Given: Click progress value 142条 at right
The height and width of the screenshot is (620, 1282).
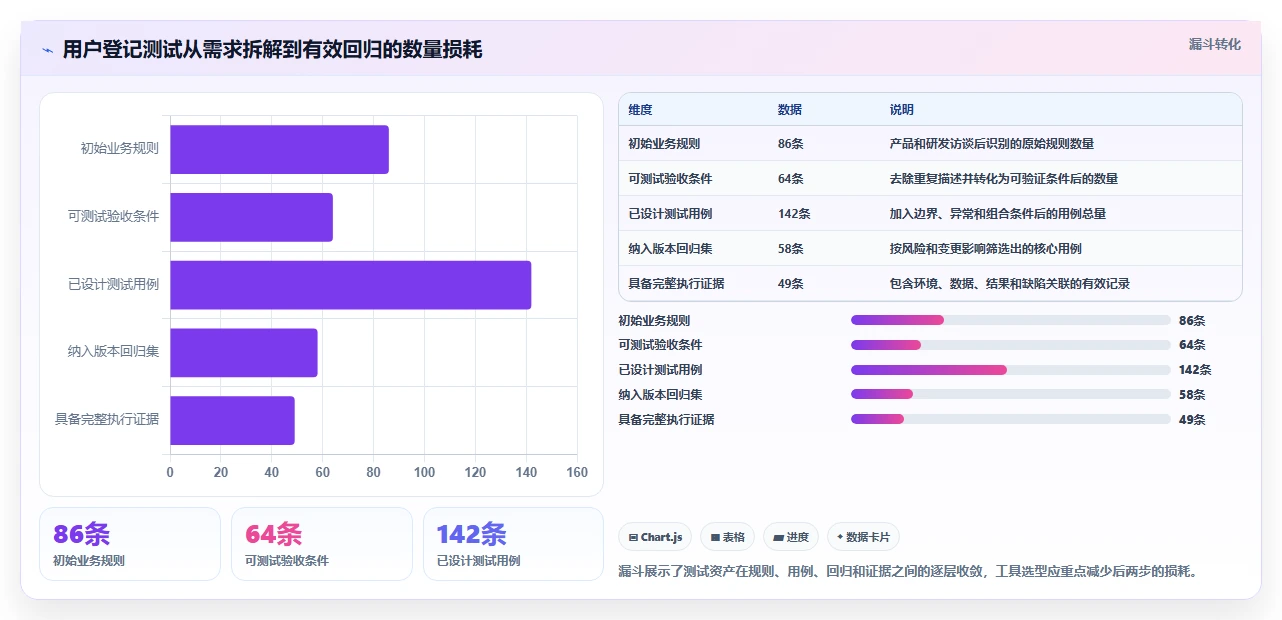Looking at the screenshot, I should click(1195, 370).
